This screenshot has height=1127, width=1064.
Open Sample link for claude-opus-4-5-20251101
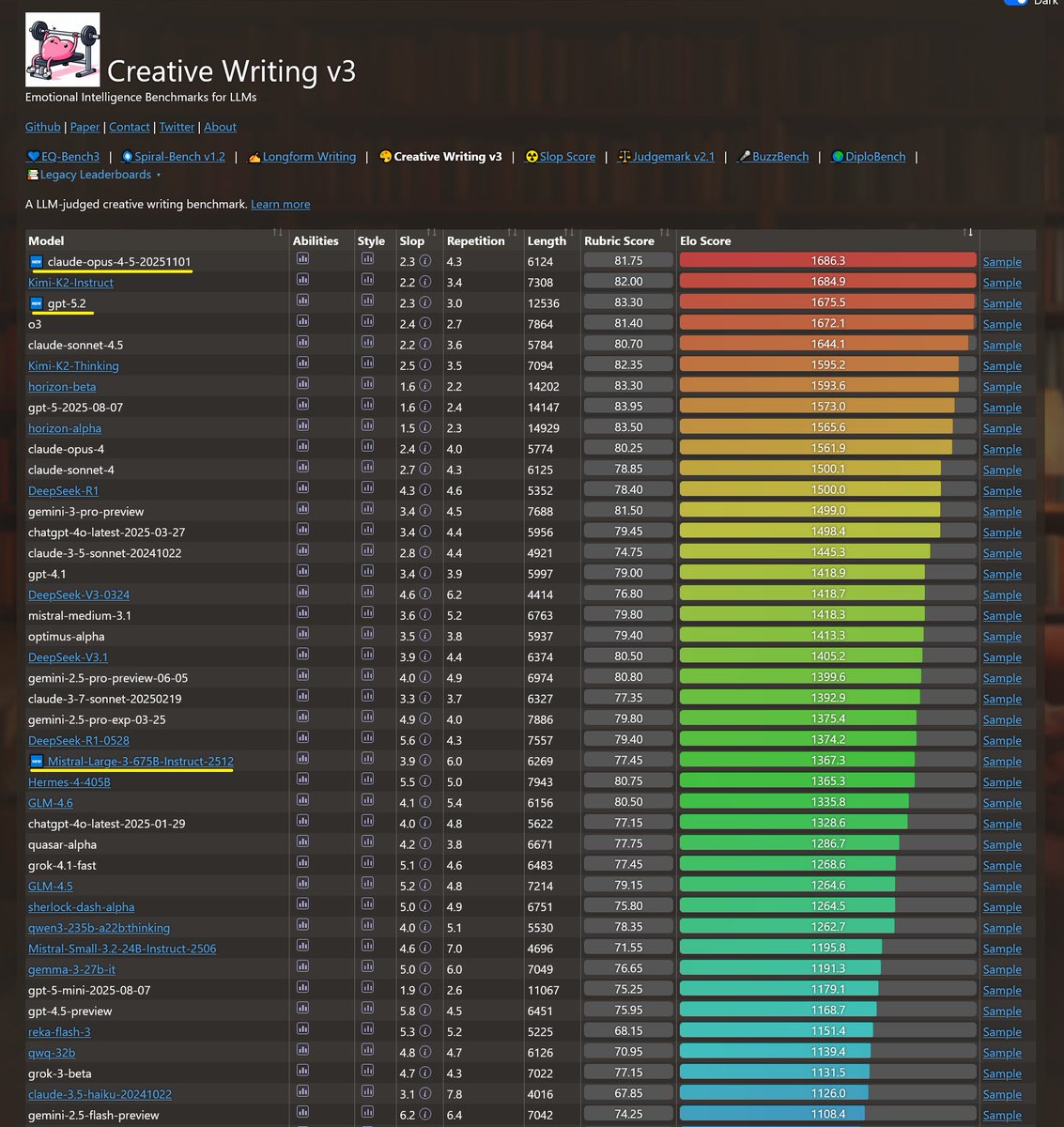(x=1002, y=262)
